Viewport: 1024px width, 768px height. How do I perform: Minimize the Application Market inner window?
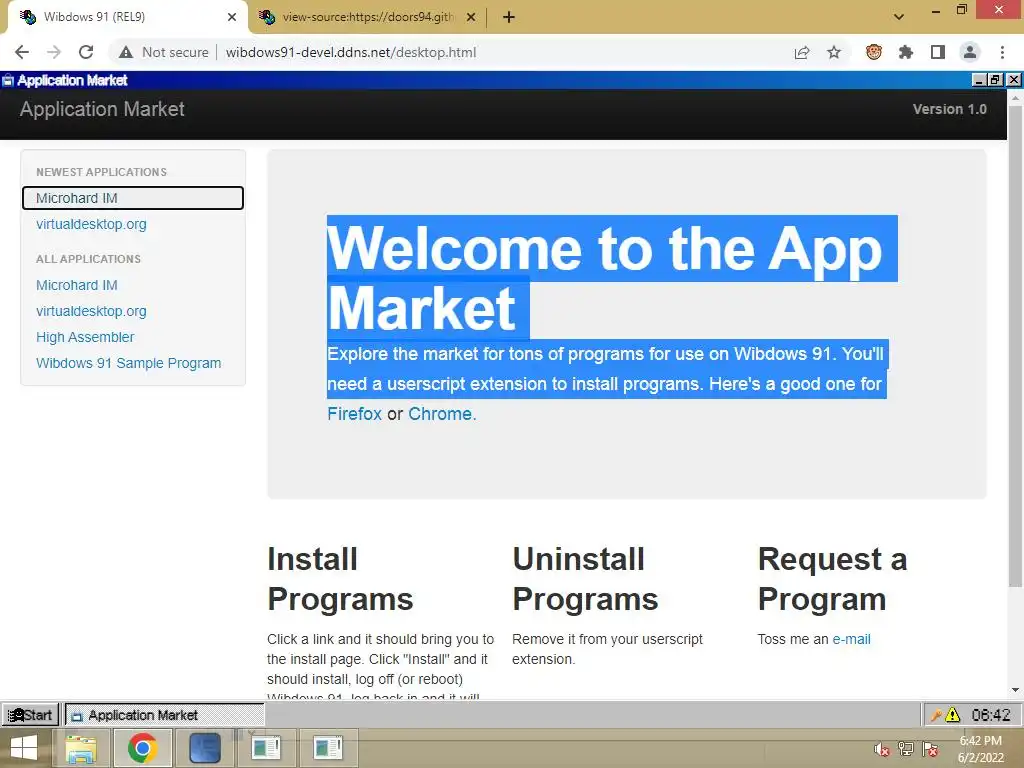coord(978,80)
